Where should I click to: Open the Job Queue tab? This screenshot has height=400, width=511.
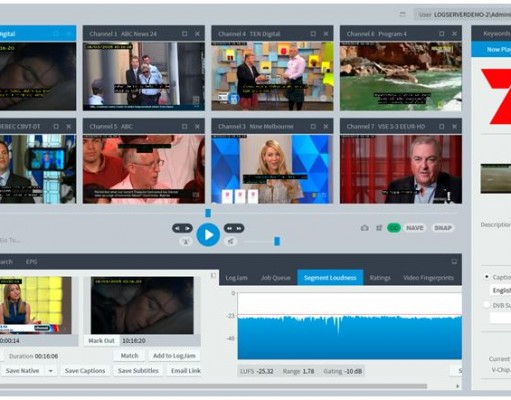coord(276,278)
